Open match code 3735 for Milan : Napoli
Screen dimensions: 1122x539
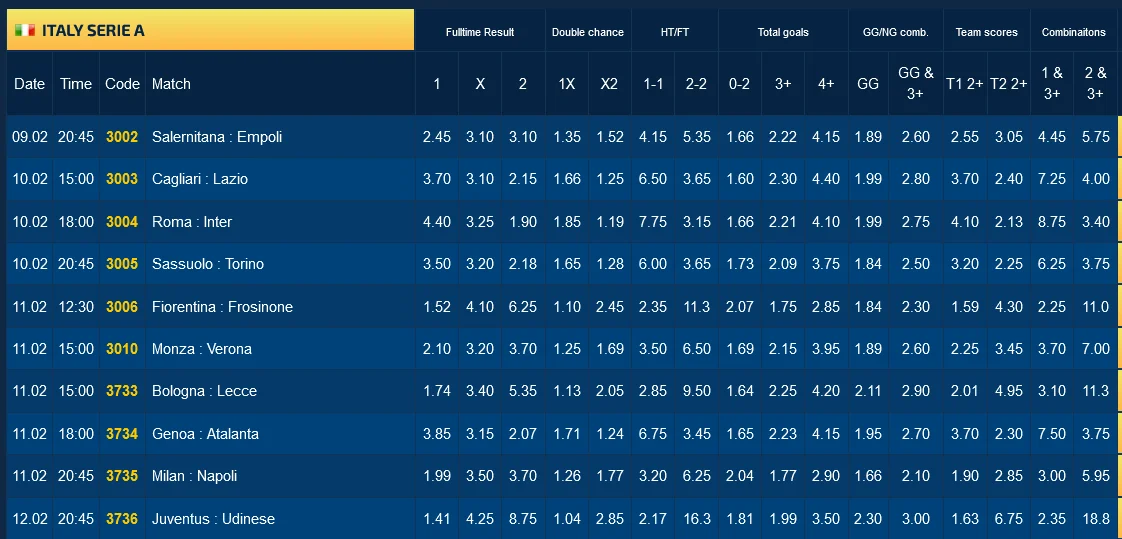[x=122, y=476]
